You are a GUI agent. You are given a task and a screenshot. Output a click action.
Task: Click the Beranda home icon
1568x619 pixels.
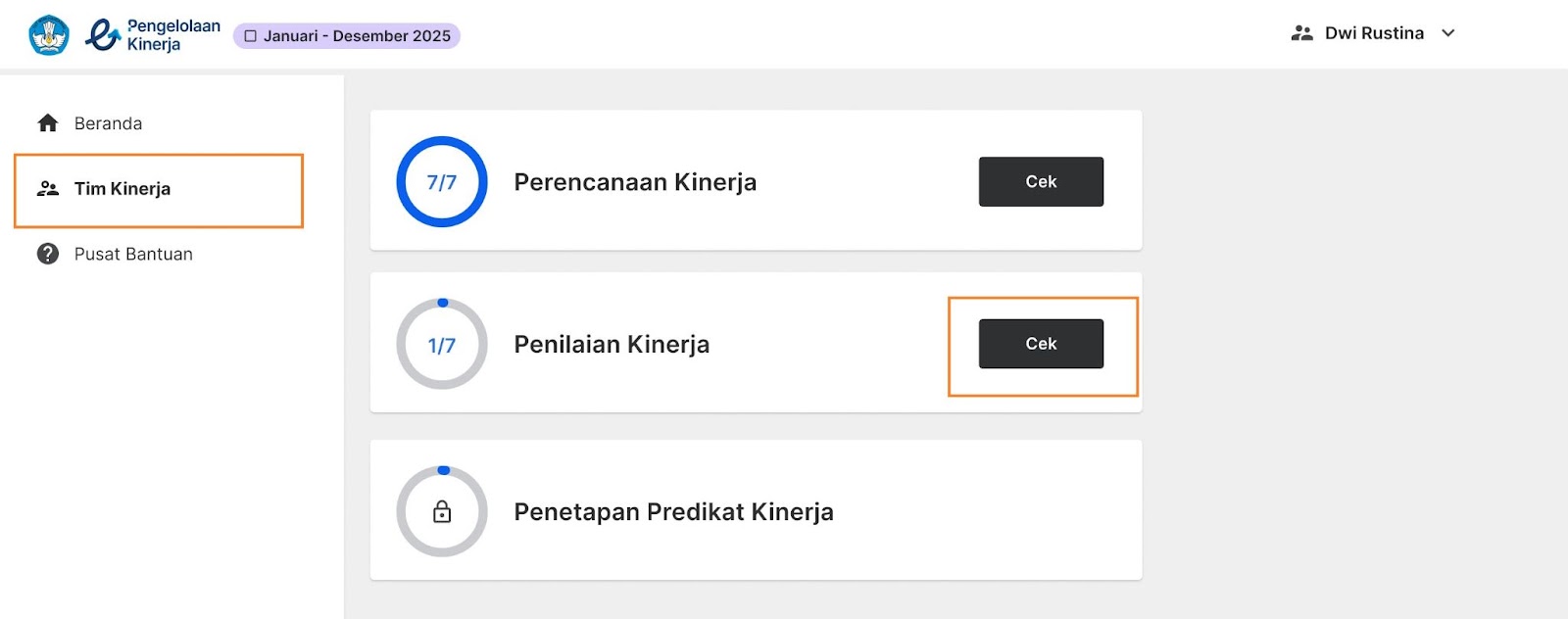pyautogui.click(x=48, y=123)
